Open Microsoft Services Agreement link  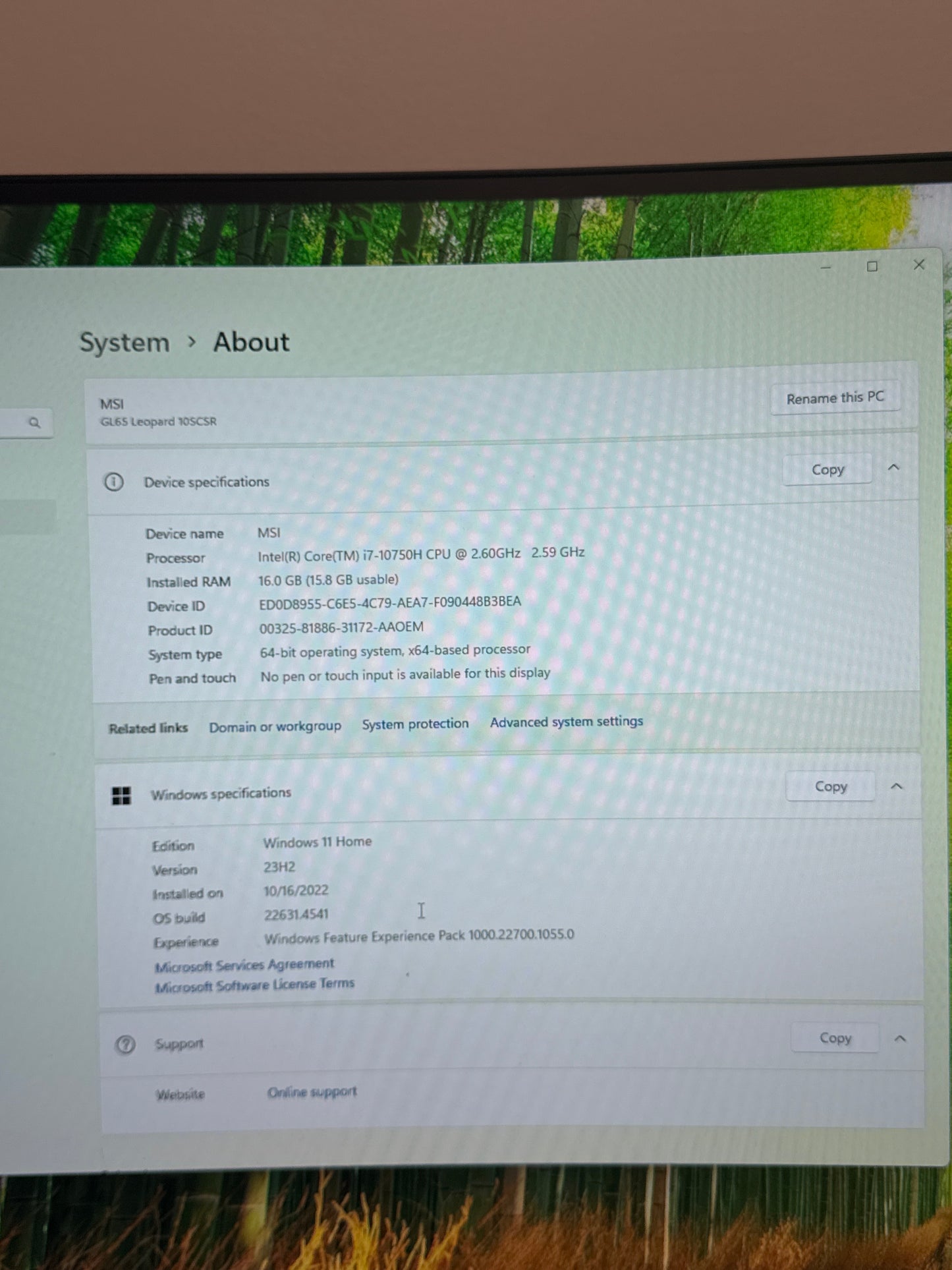244,966
